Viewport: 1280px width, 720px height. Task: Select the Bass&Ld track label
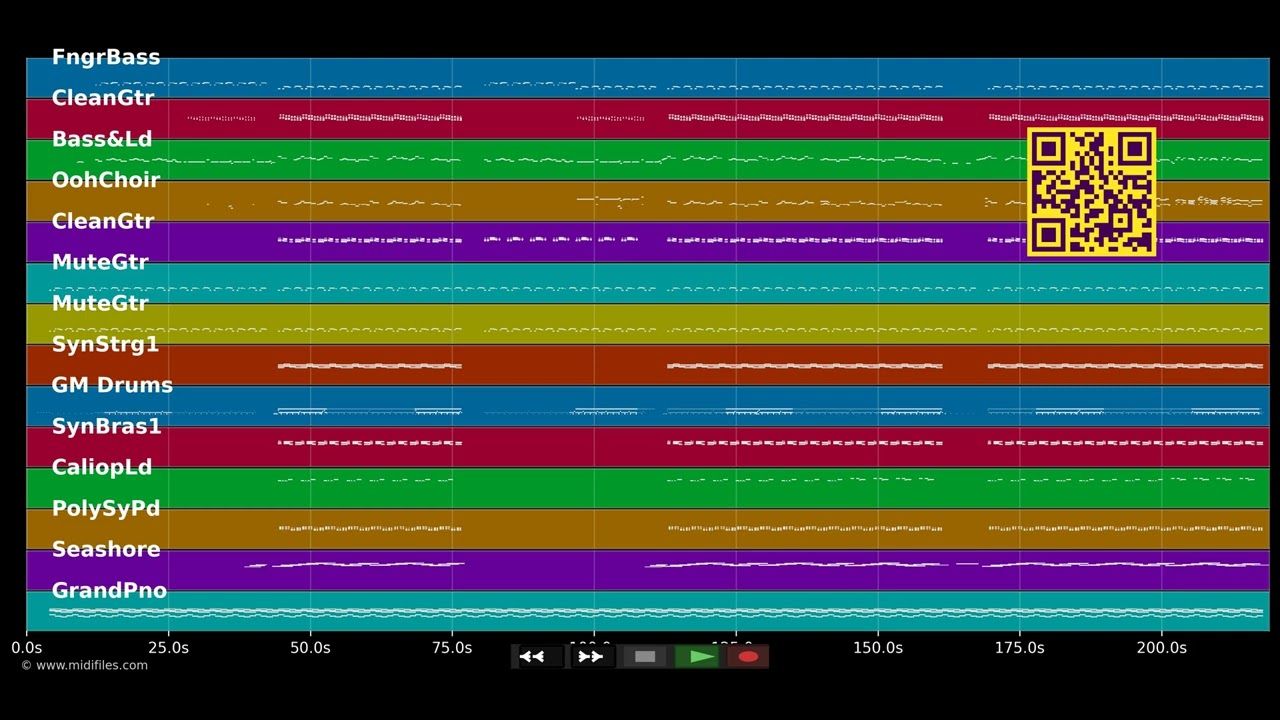pyautogui.click(x=102, y=139)
